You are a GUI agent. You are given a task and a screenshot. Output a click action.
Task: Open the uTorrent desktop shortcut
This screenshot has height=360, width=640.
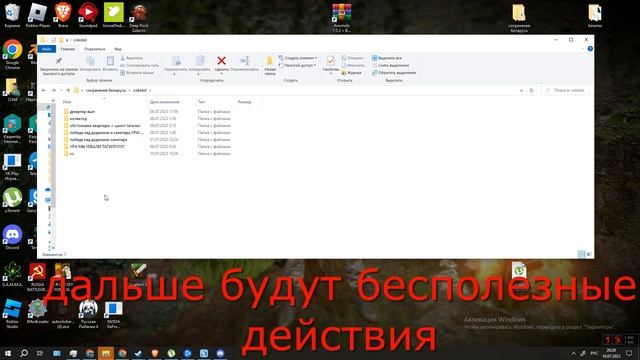[12, 200]
